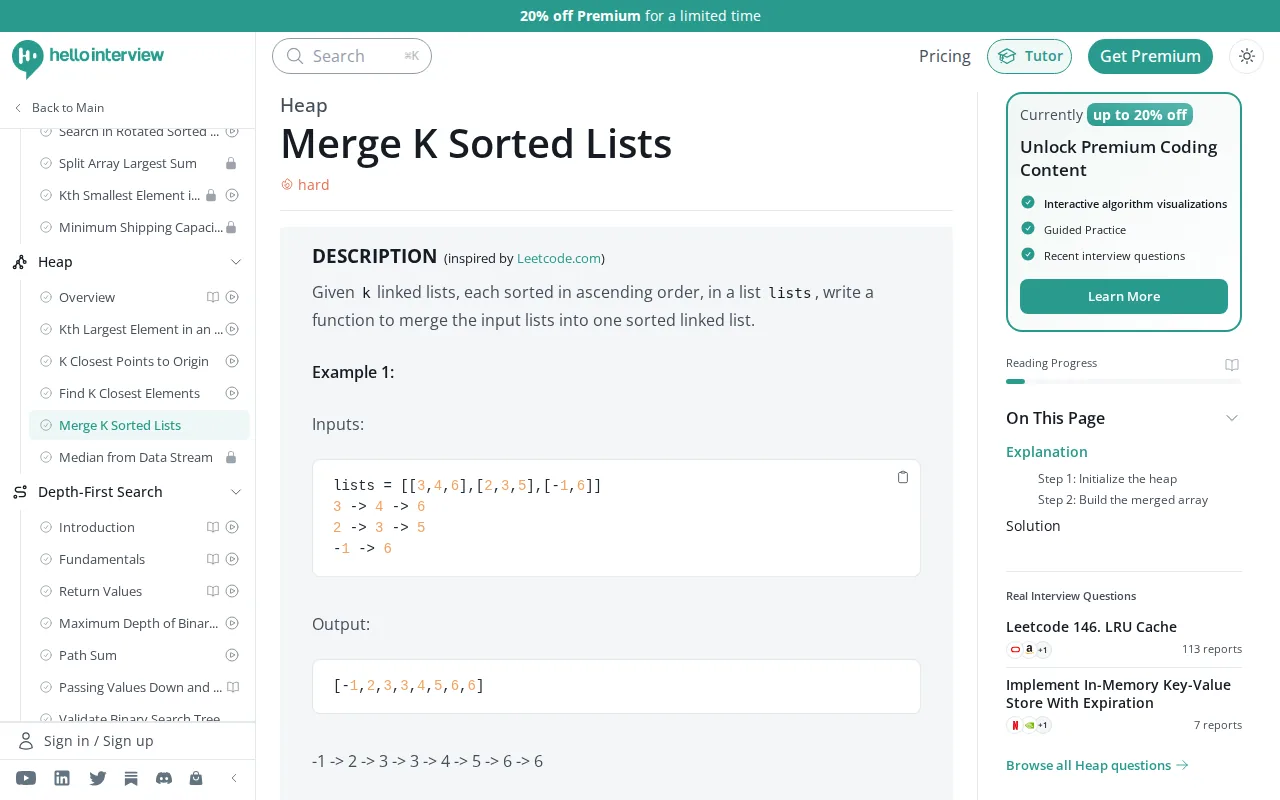Open the Twitter link icon
1280x800 pixels.
coord(98,778)
